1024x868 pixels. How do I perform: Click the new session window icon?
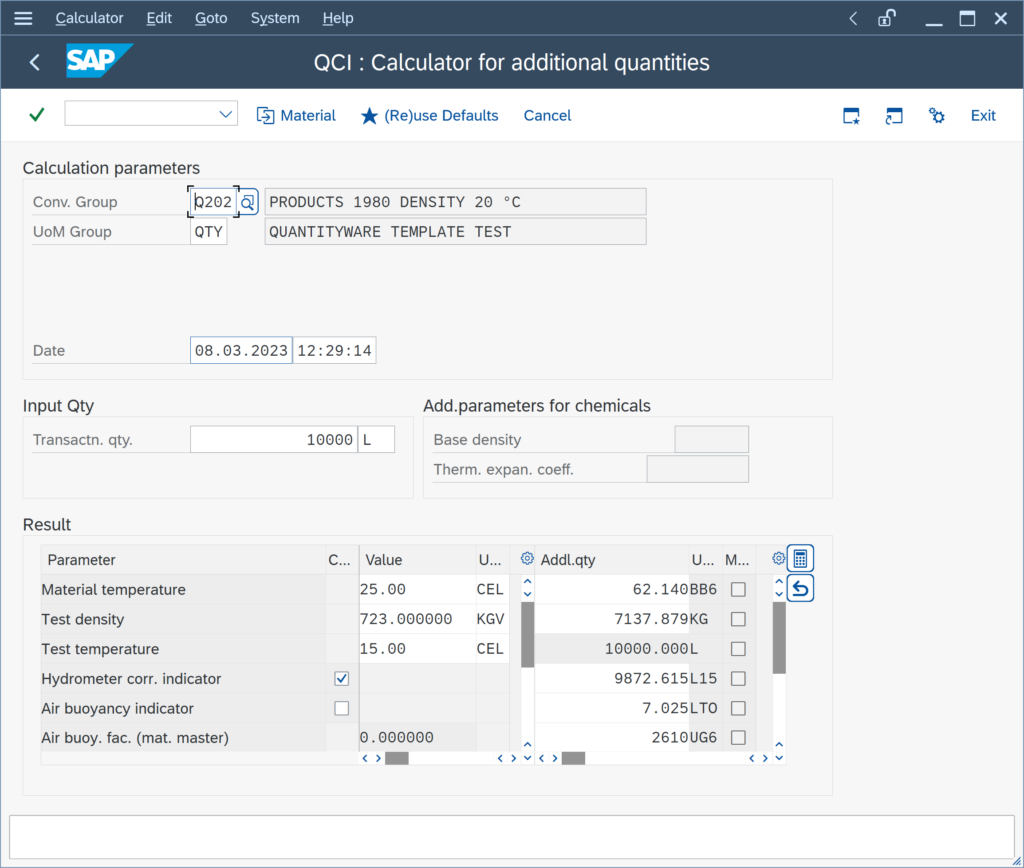coord(894,116)
